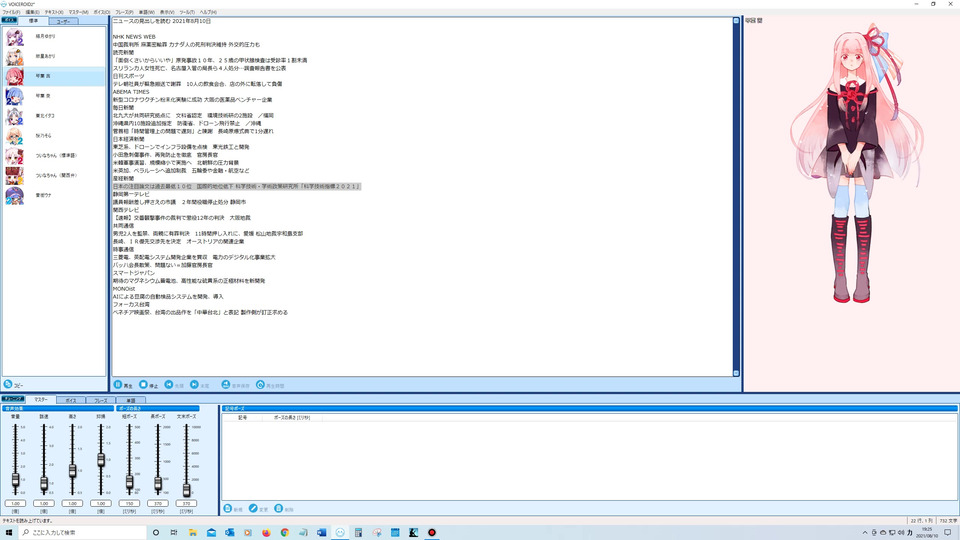Click the 琴葉 茜 character image
The width and height of the screenshot is (960, 540).
pos(857,165)
